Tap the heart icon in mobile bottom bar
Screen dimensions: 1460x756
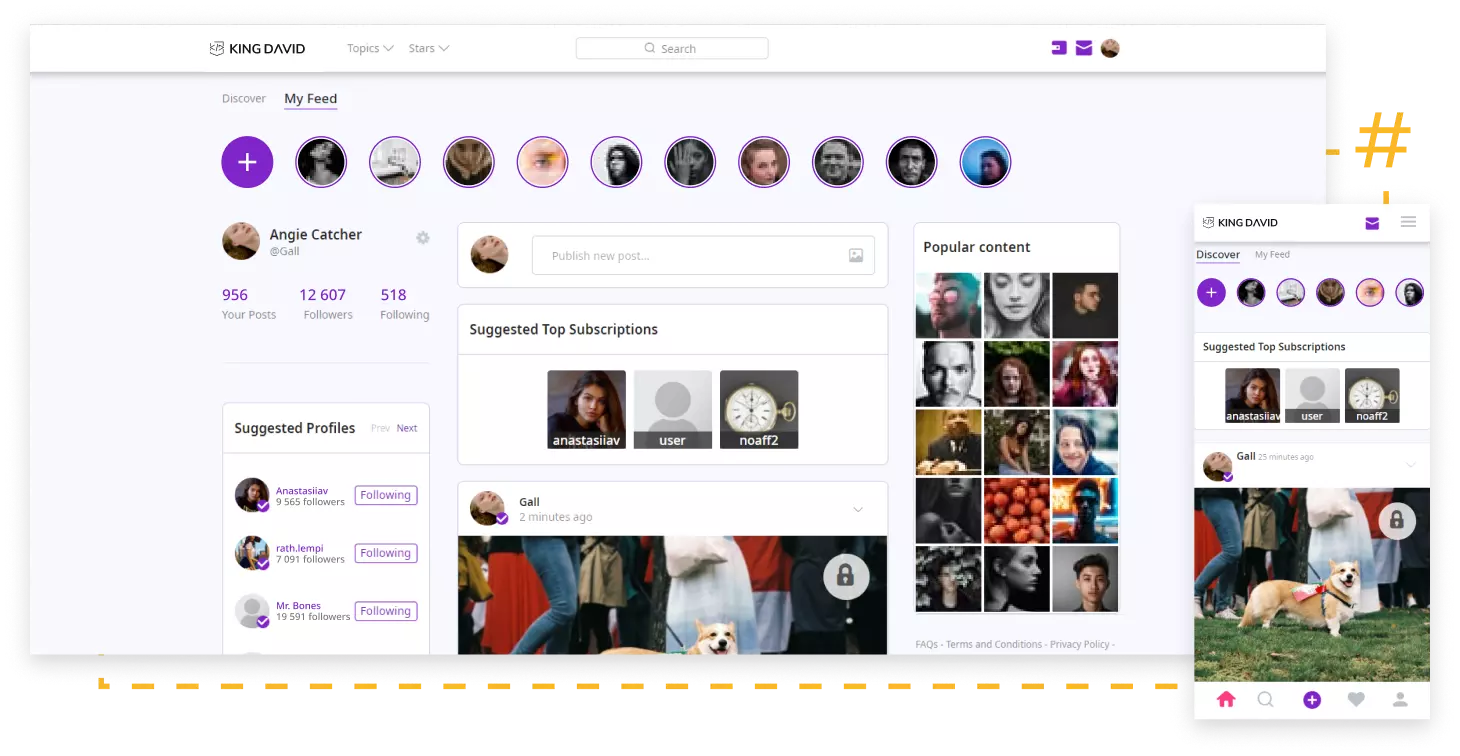pos(1356,700)
